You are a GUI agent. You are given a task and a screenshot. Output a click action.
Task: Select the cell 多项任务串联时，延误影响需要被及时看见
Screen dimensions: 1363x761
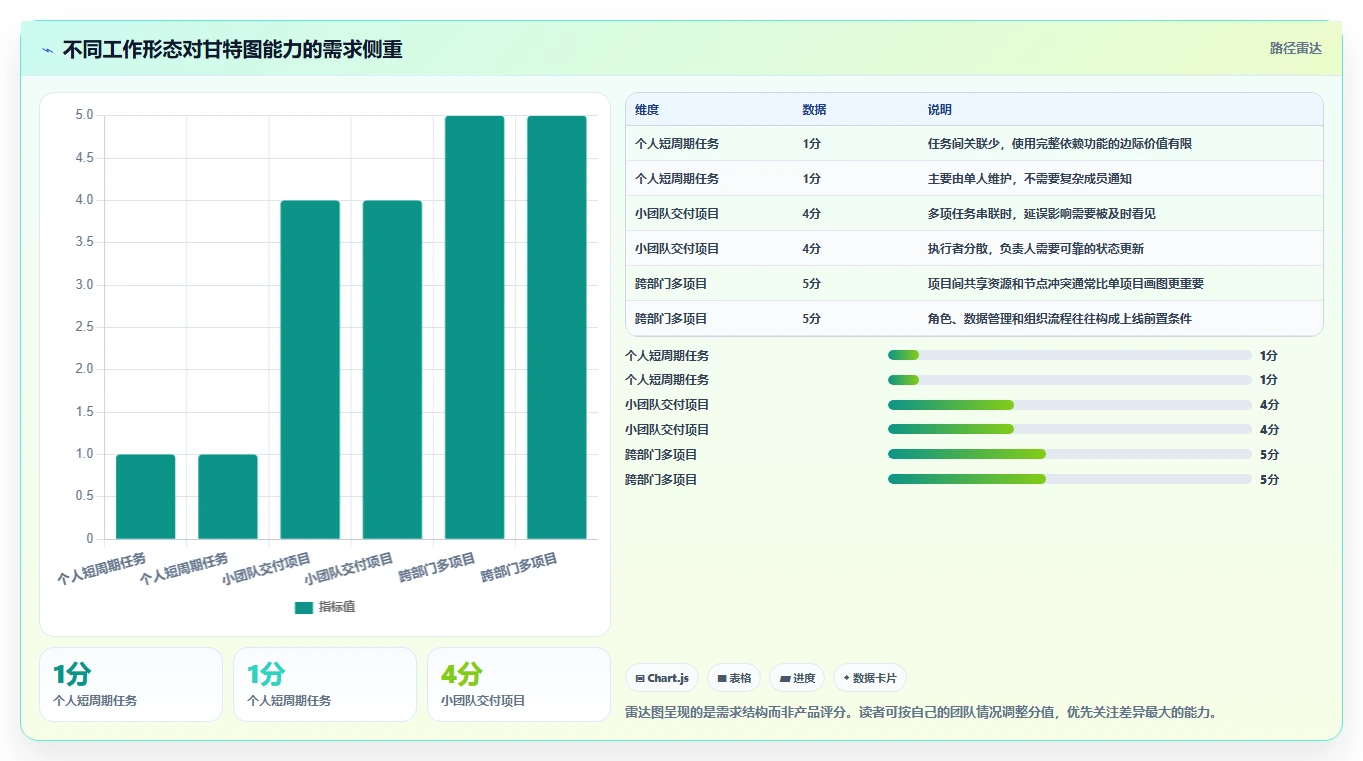(x=1042, y=214)
